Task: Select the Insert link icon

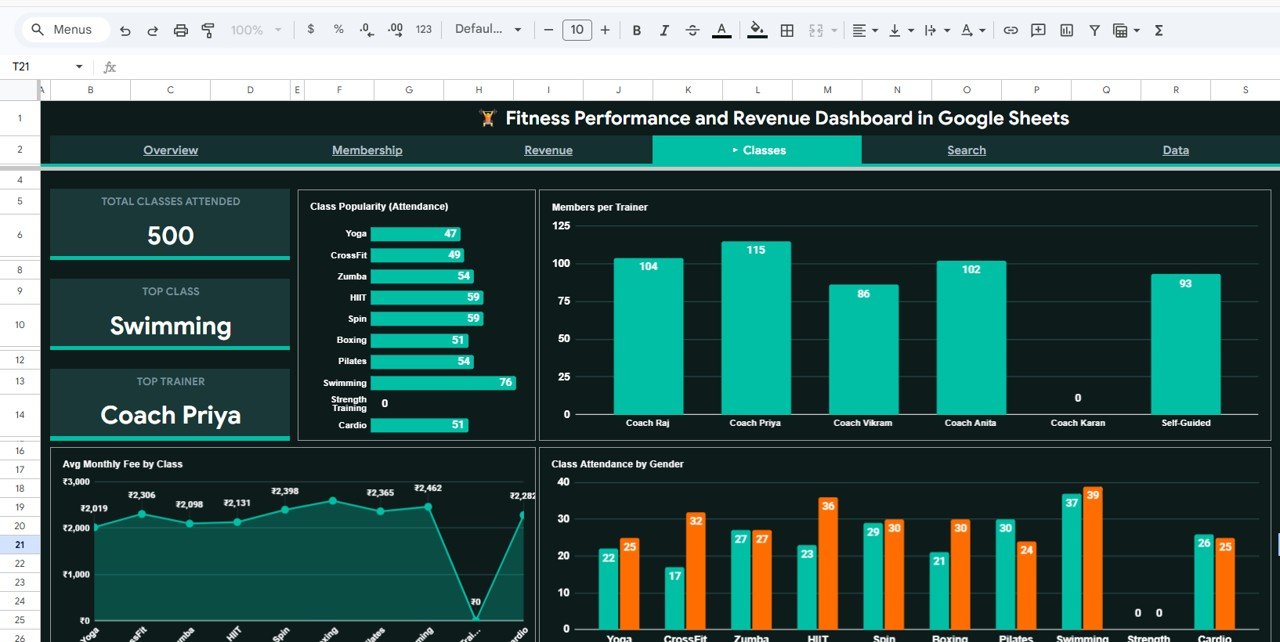Action: click(x=1011, y=30)
